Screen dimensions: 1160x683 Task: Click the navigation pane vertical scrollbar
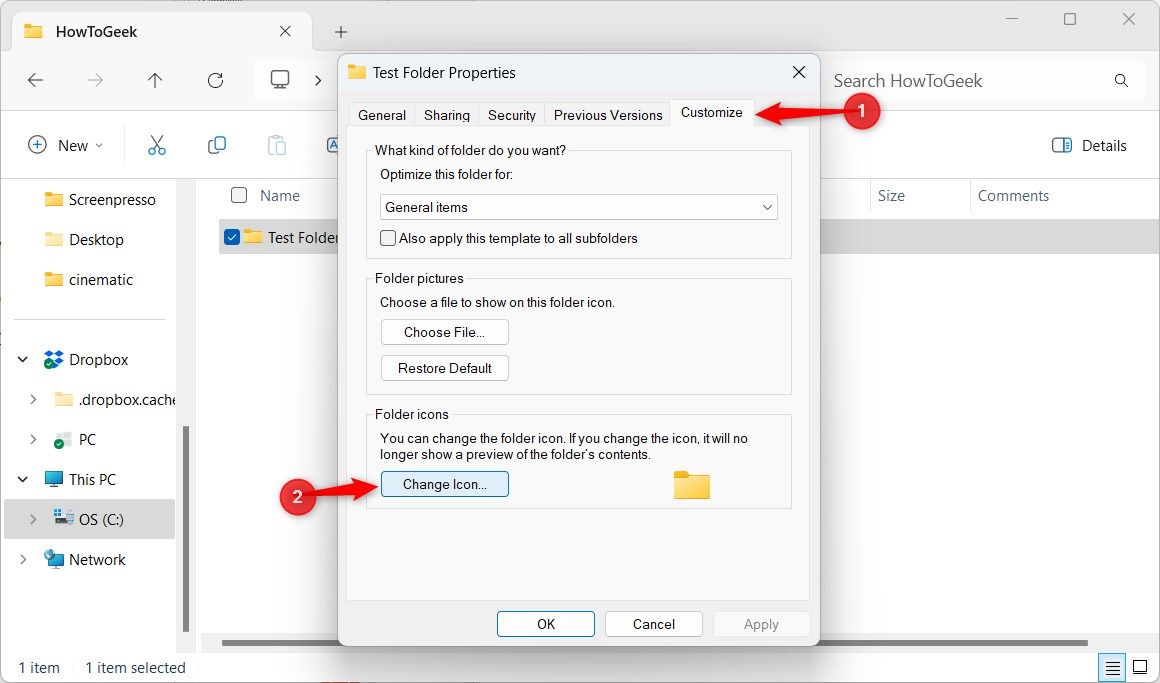click(186, 528)
